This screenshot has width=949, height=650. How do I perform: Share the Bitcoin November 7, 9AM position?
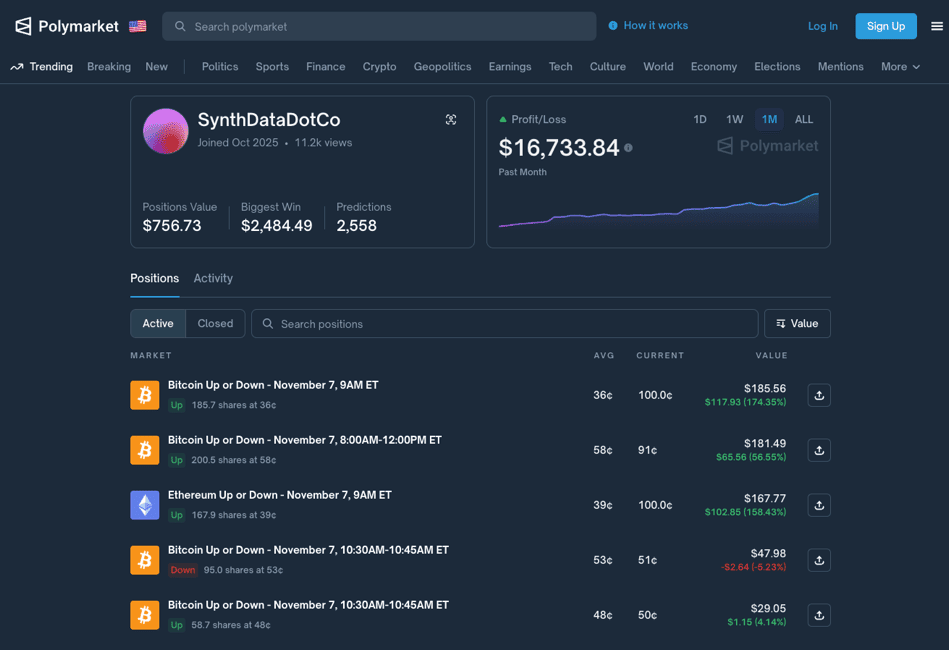point(819,395)
